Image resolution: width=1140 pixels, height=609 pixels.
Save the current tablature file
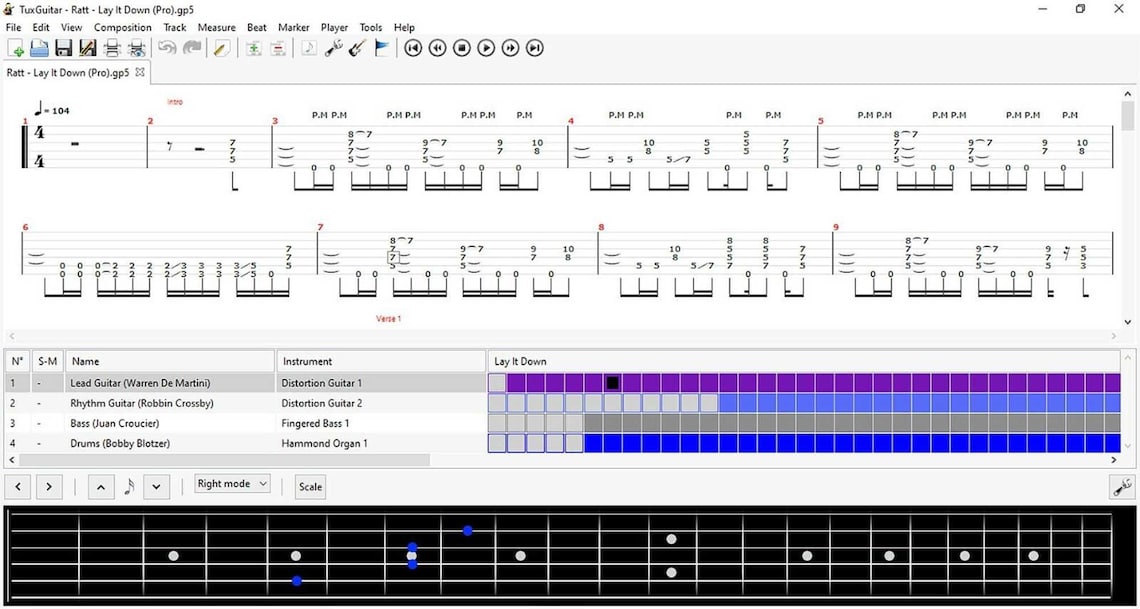tap(62, 47)
